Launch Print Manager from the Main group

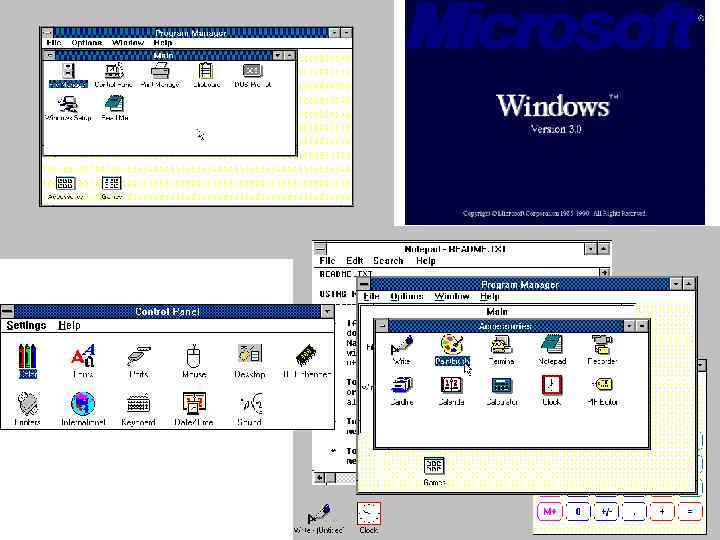[x=160, y=75]
